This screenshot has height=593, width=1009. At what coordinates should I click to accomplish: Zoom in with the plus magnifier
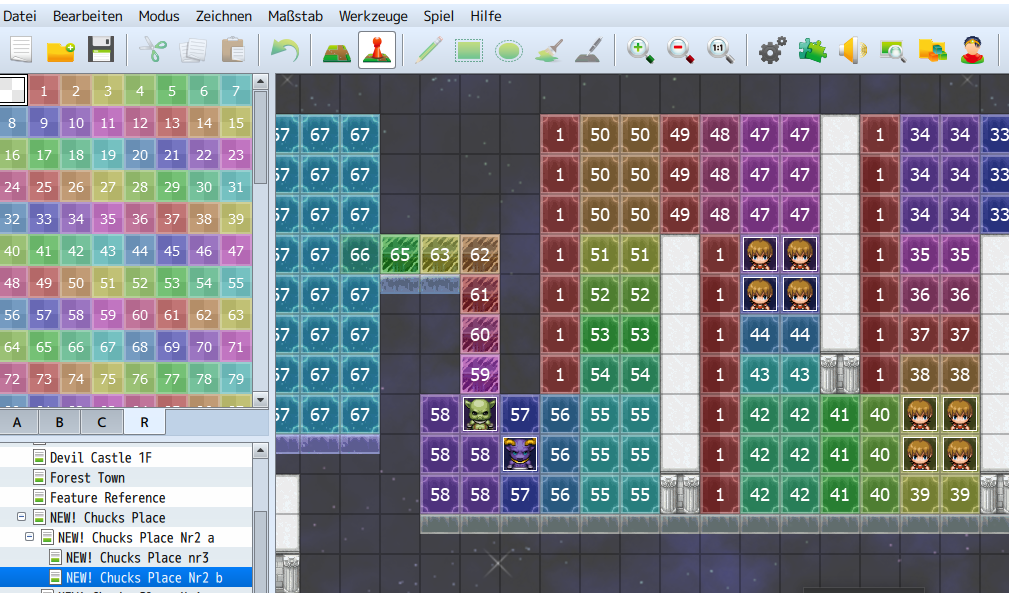[640, 50]
